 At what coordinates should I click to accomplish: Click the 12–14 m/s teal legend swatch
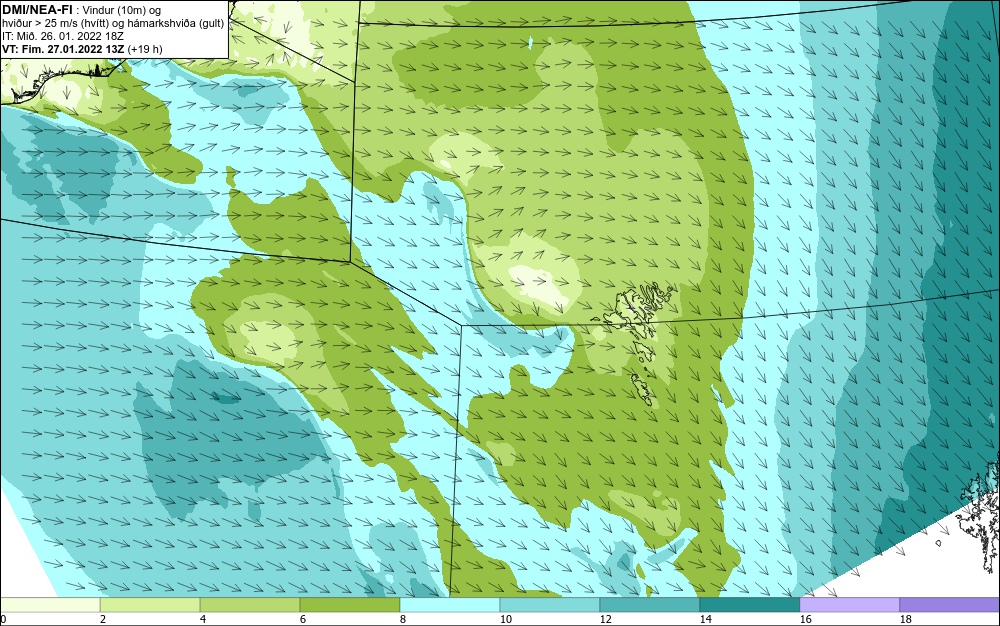(650, 604)
